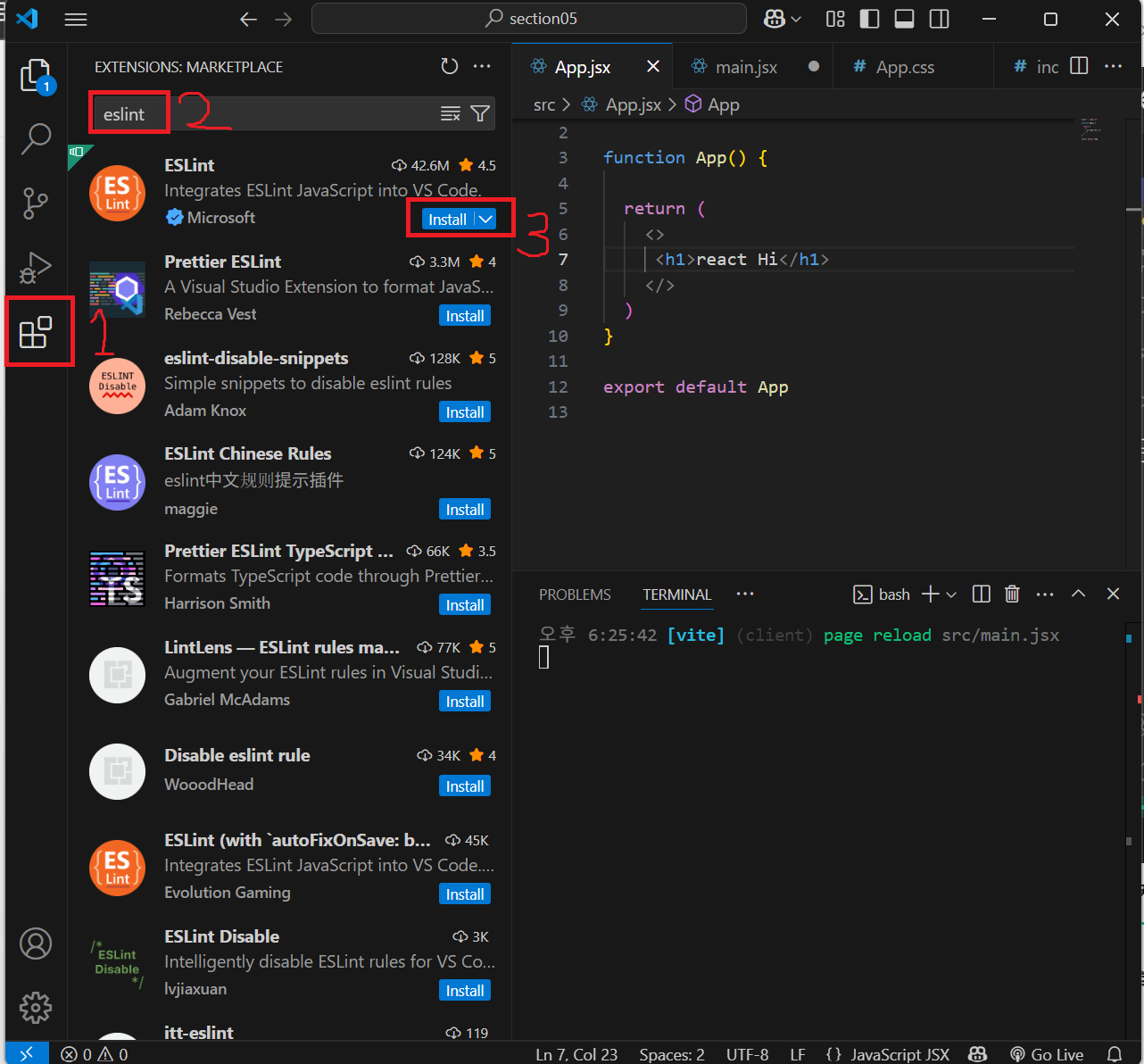Install the ESLint extension by Microsoft
The width and height of the screenshot is (1144, 1064).
pyautogui.click(x=448, y=219)
